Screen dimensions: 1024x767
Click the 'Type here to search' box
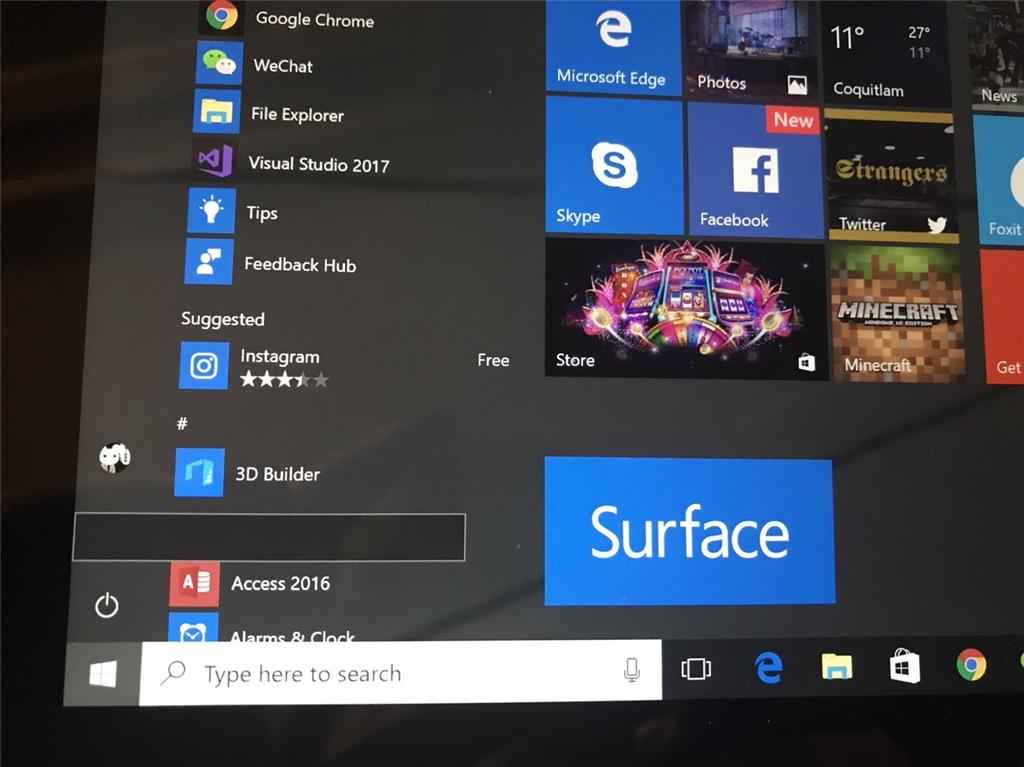click(400, 672)
